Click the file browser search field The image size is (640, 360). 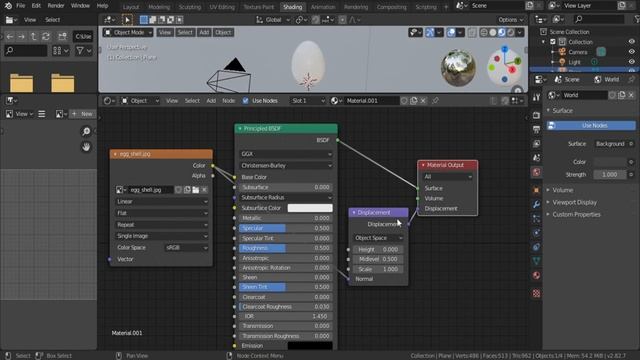(x=26, y=51)
